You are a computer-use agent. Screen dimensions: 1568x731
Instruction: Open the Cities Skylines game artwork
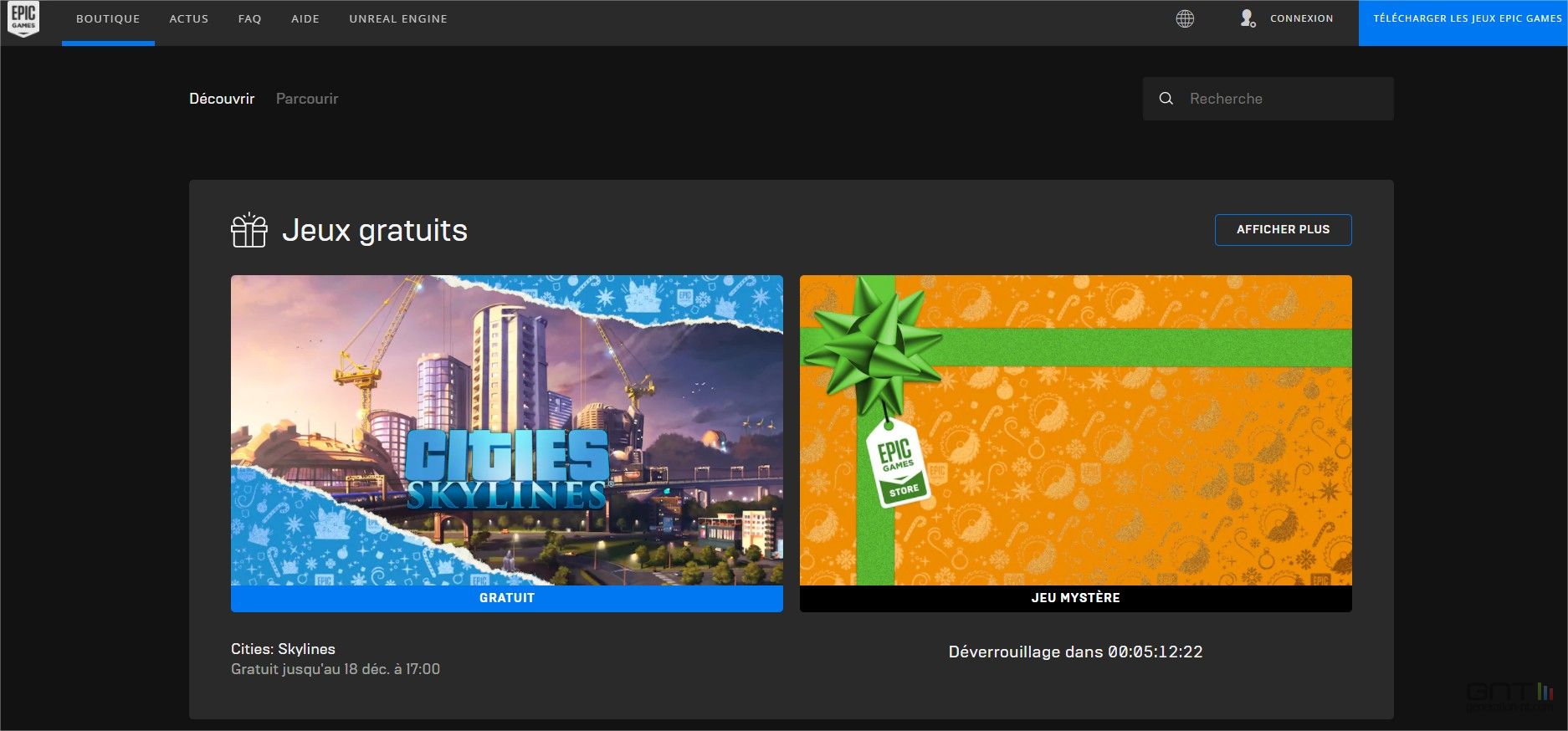click(506, 430)
